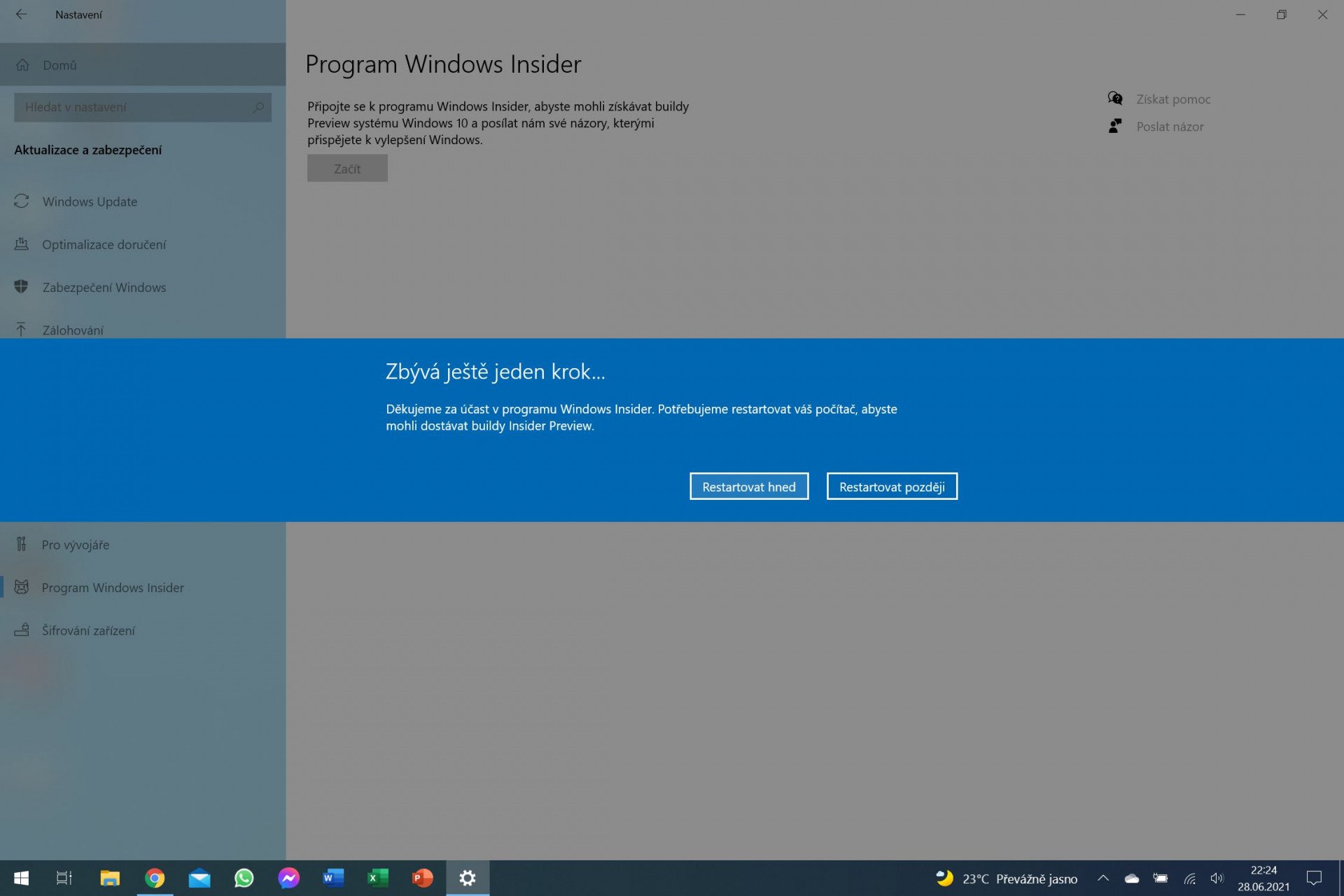
Task: Click the OneDrive cloud tray icon
Action: pyautogui.click(x=1132, y=878)
